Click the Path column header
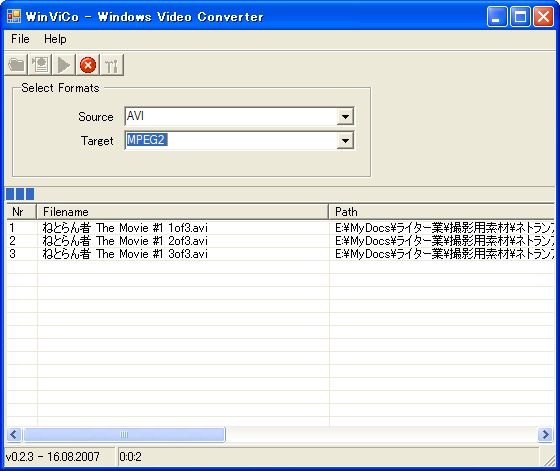Screen dimensions: 560x471 pyautogui.click(x=441, y=212)
